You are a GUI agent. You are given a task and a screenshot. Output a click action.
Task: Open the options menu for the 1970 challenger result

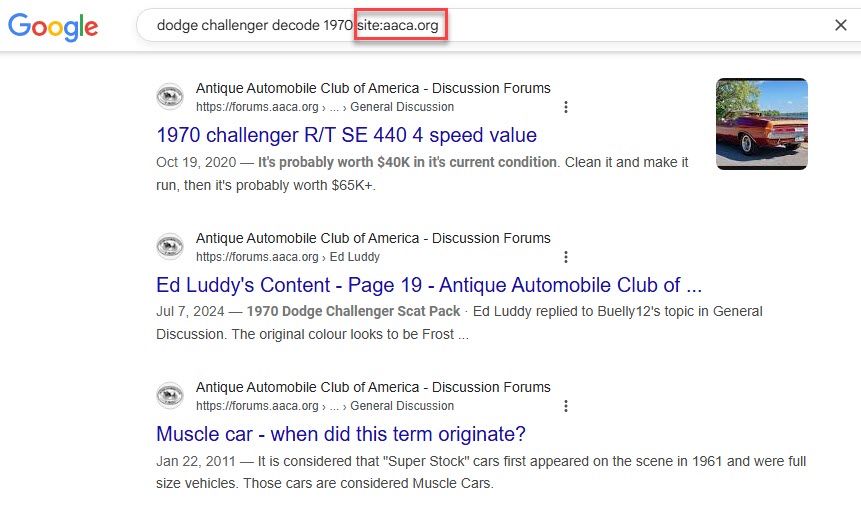click(566, 107)
